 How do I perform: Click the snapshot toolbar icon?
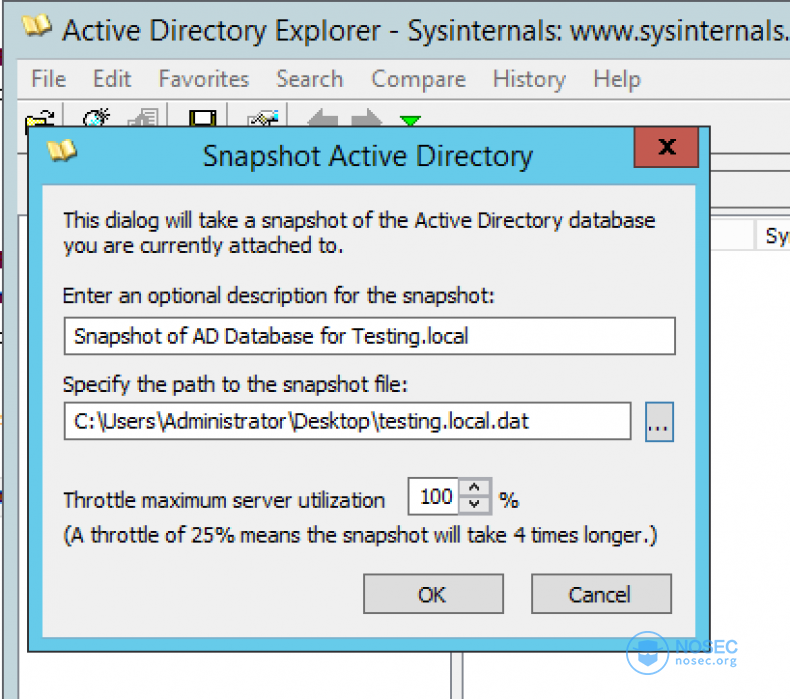tap(203, 118)
